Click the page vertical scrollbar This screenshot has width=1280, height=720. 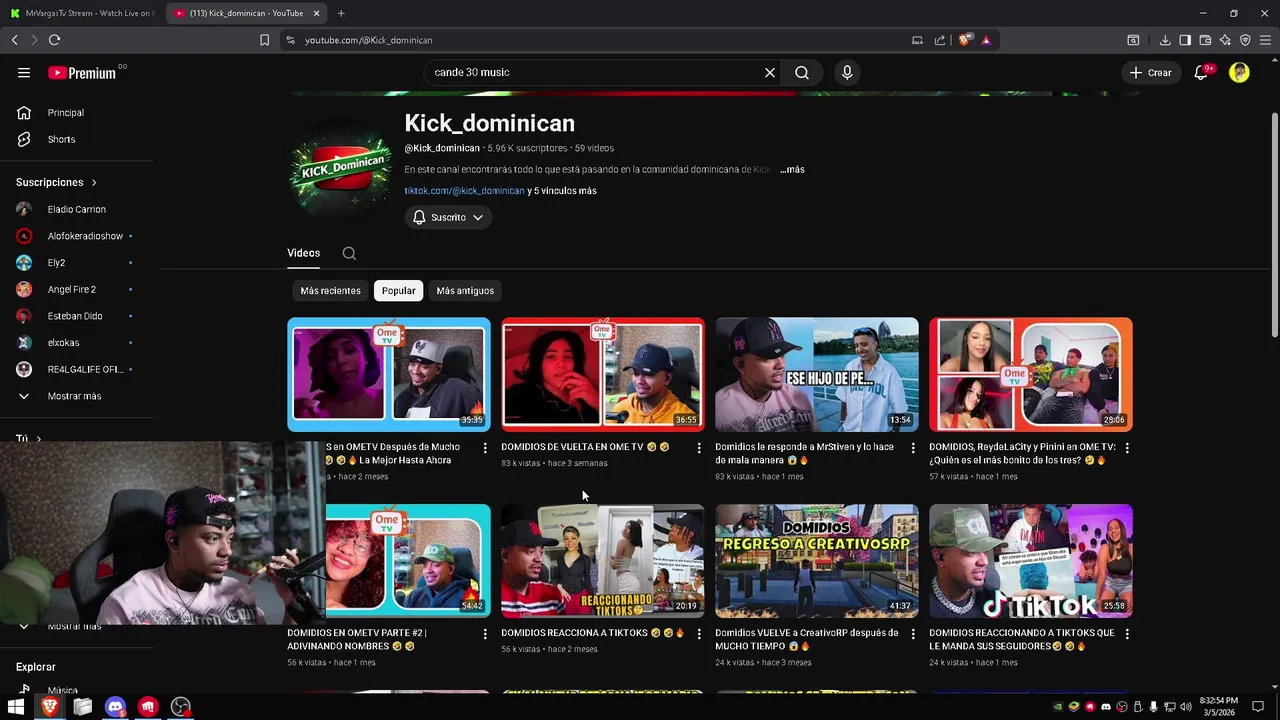click(x=1274, y=225)
